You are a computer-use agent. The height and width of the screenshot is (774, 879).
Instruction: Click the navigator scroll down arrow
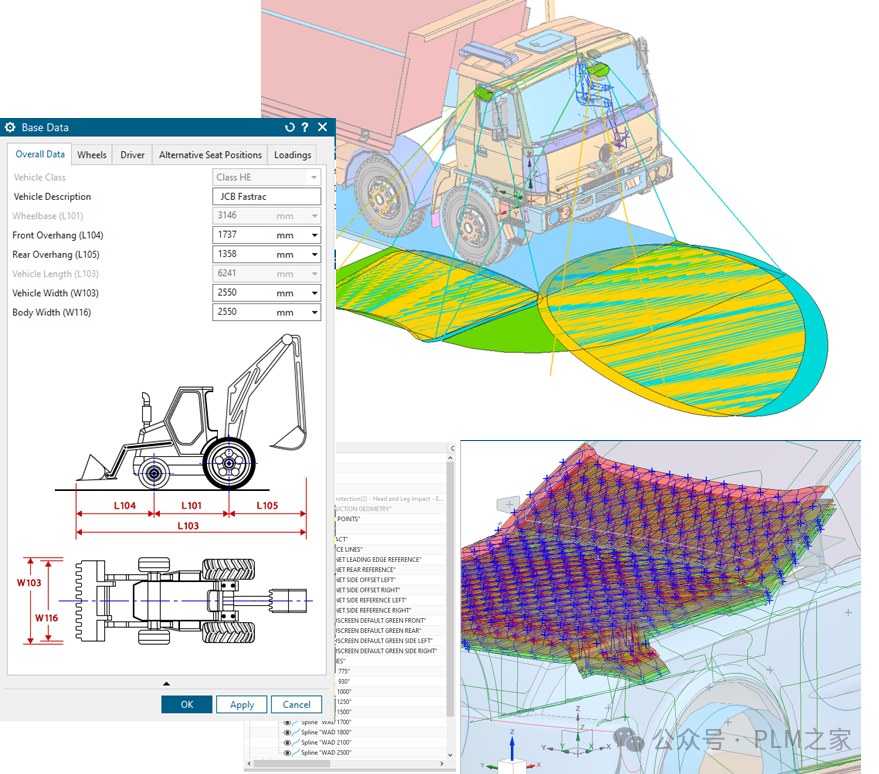point(450,755)
